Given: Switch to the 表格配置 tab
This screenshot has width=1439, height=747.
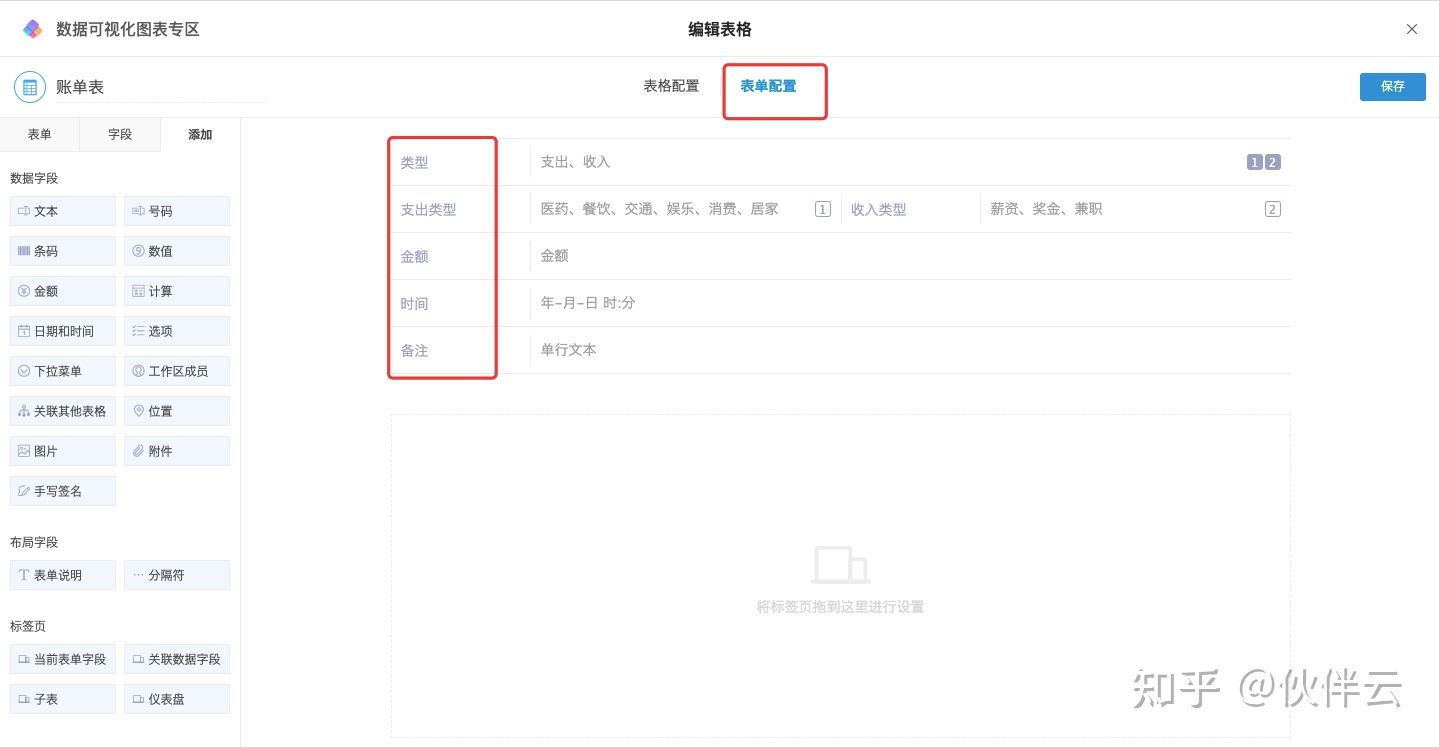Looking at the screenshot, I should 671,86.
